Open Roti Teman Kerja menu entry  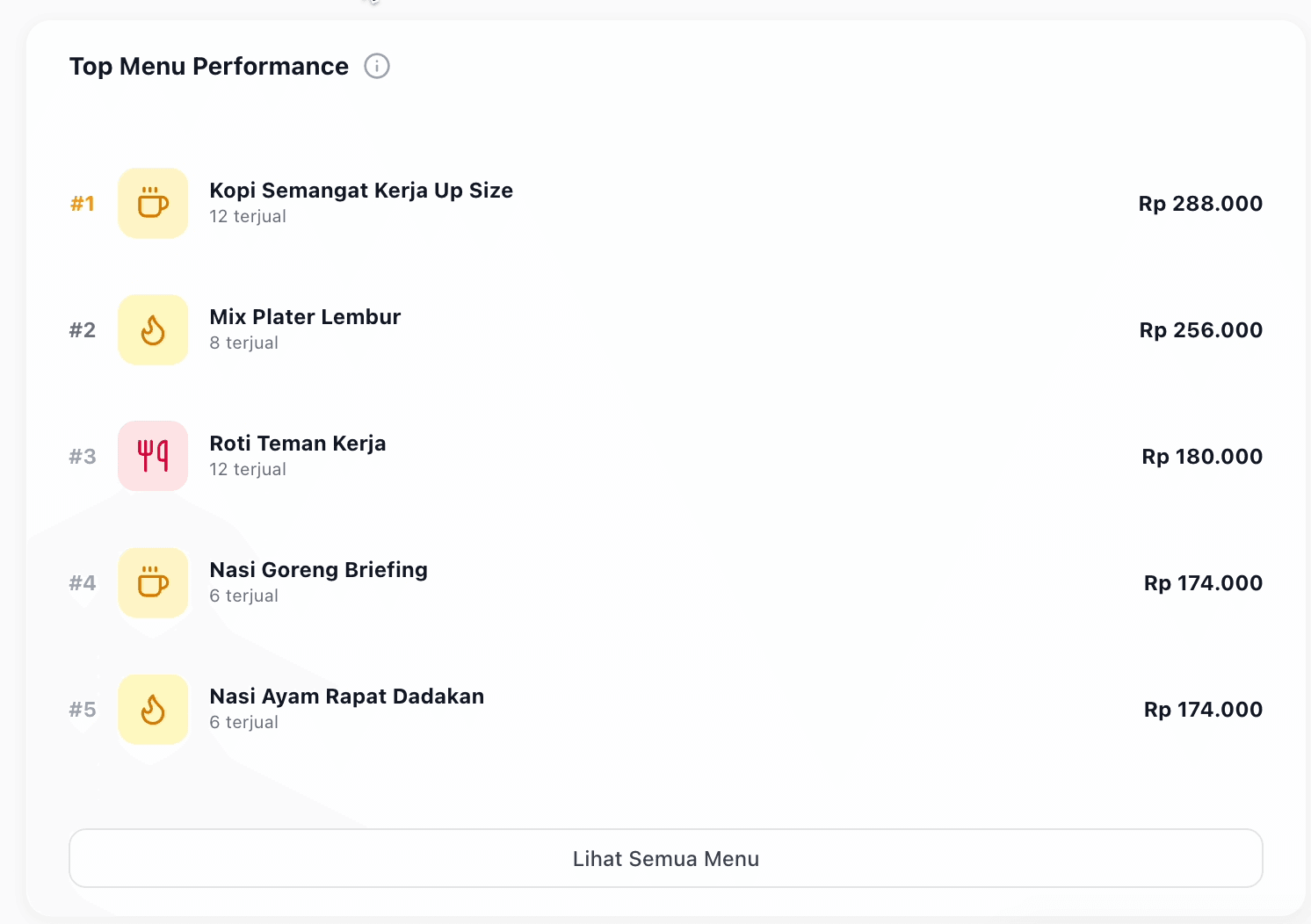click(297, 444)
